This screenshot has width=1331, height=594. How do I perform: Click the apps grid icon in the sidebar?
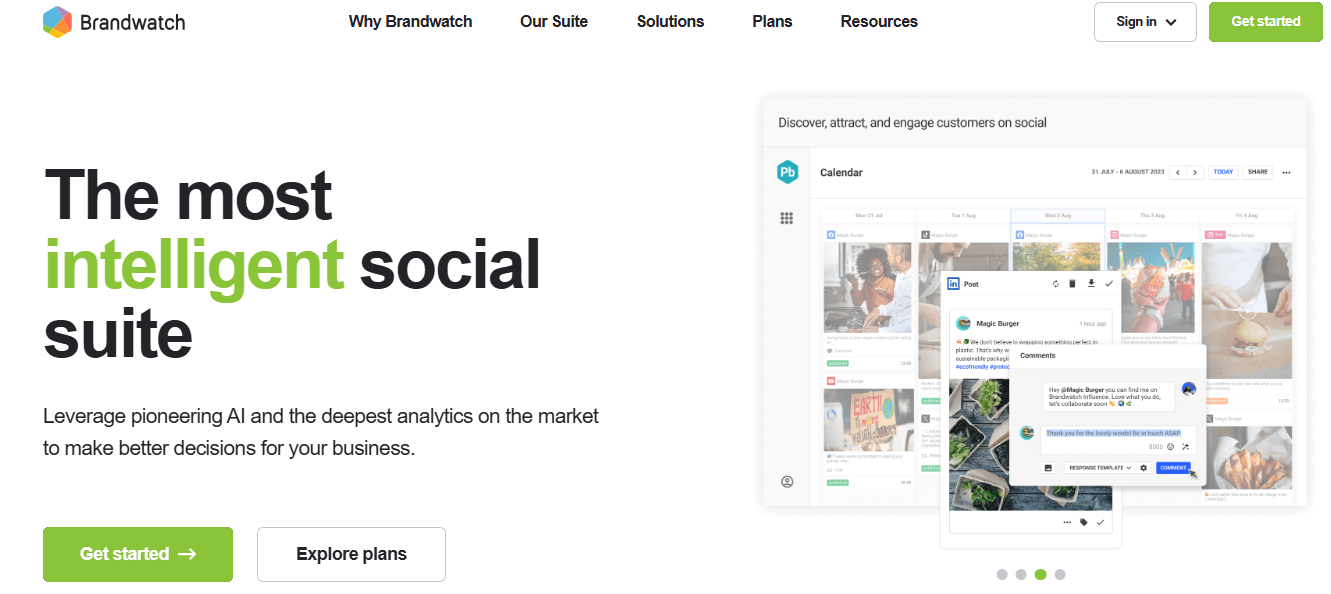pyautogui.click(x=787, y=218)
